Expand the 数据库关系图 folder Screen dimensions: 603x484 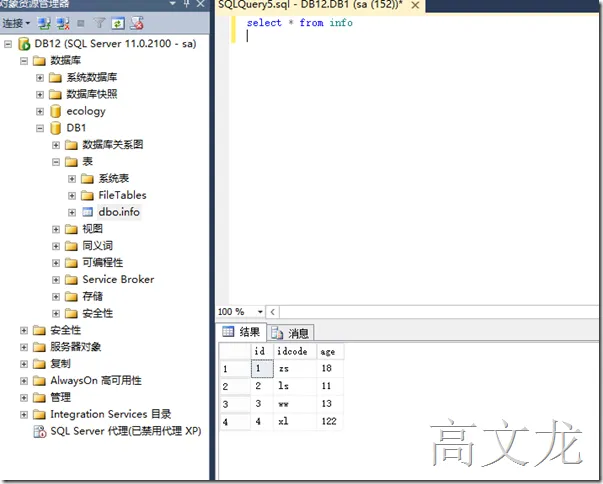pyautogui.click(x=56, y=145)
